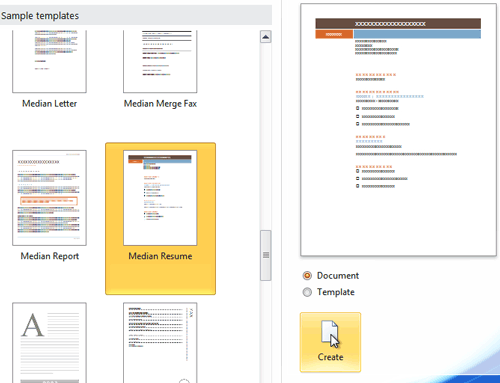This screenshot has width=500, height=383.
Task: Click the Median Letter label text
Action: click(49, 104)
